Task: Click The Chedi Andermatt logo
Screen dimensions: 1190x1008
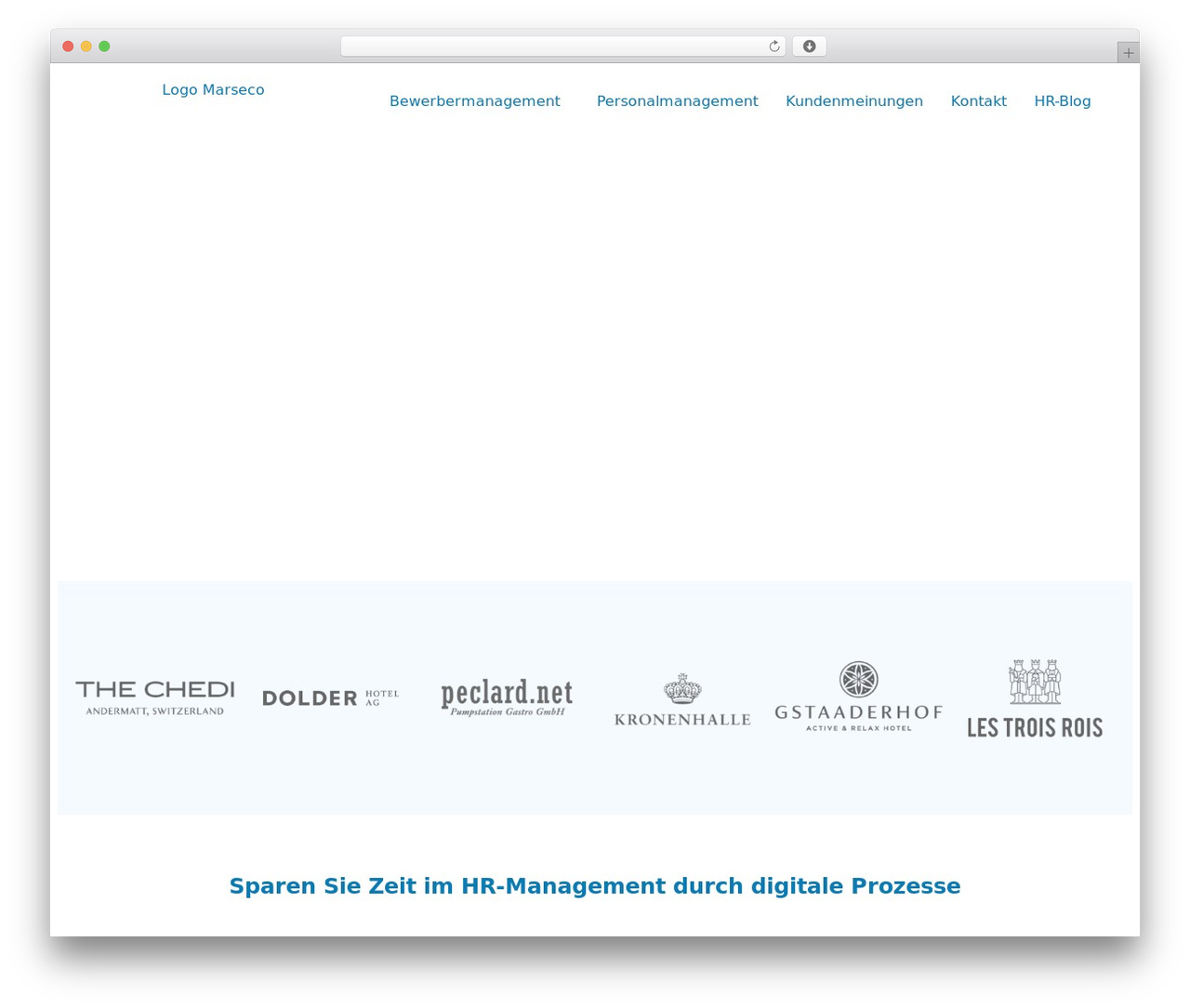Action: click(154, 697)
